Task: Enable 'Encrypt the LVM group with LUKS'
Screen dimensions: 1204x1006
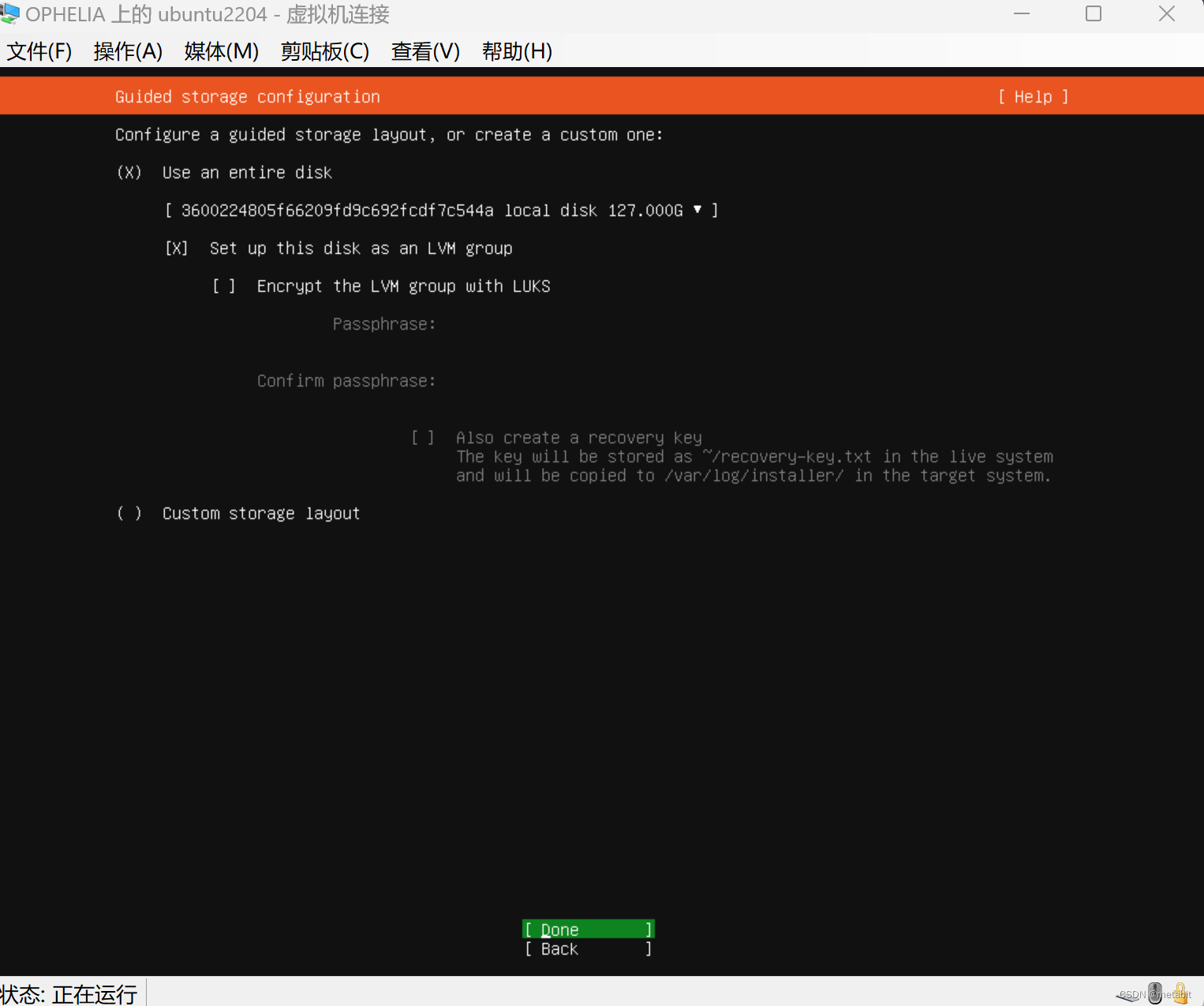Action: coord(224,286)
